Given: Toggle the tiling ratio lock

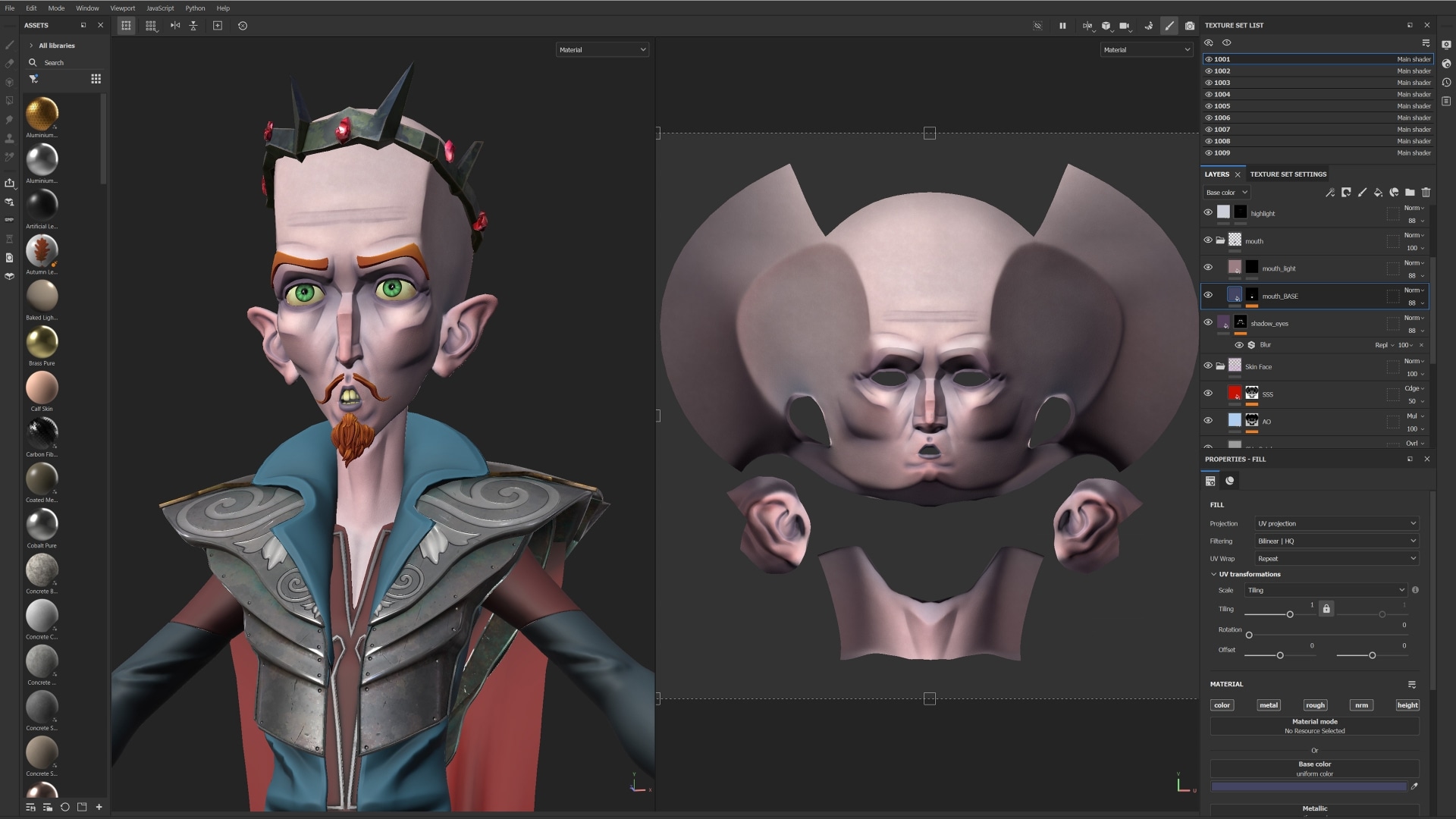Looking at the screenshot, I should point(1326,609).
